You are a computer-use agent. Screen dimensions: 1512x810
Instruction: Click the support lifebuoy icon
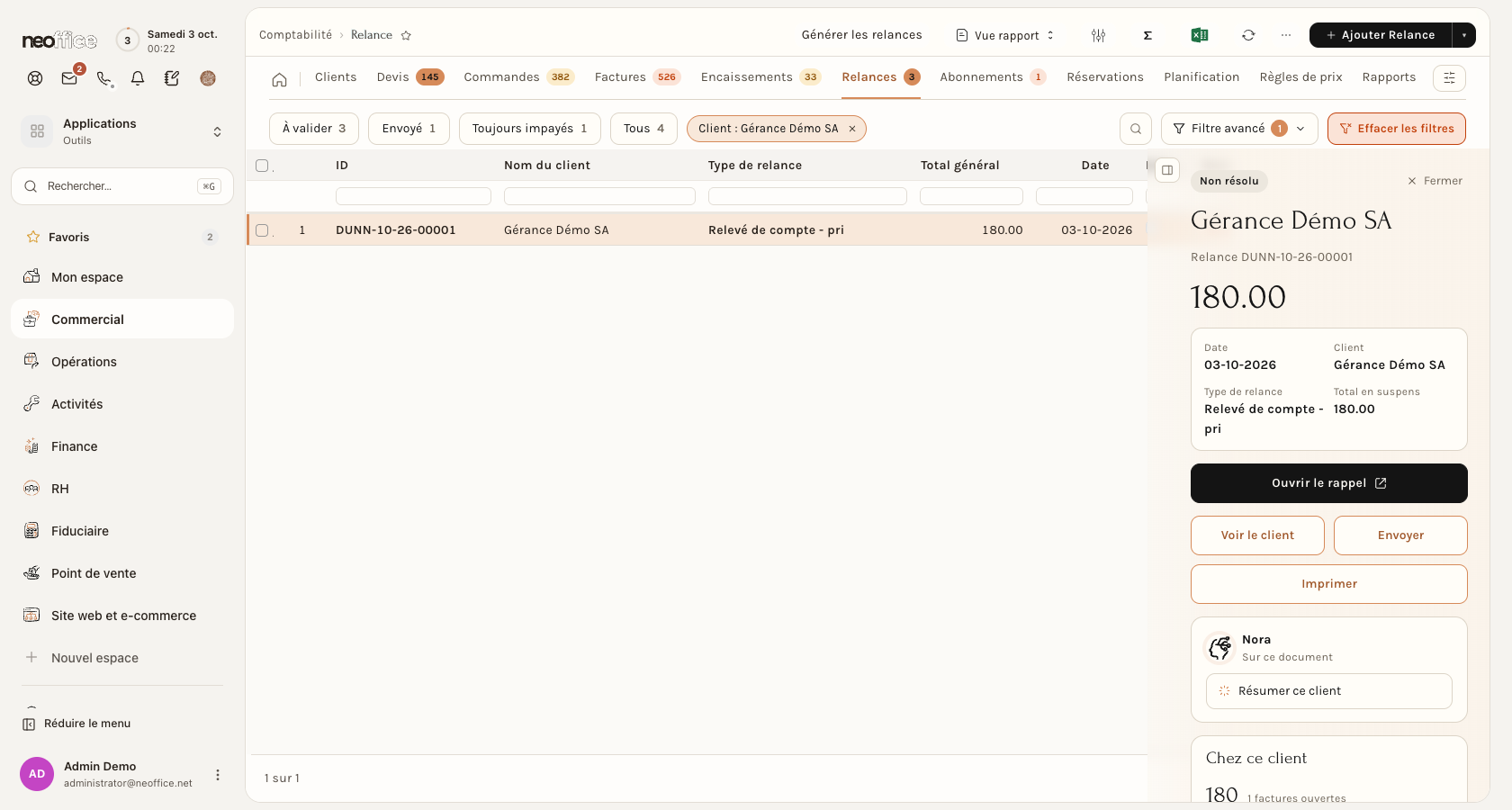tap(35, 78)
